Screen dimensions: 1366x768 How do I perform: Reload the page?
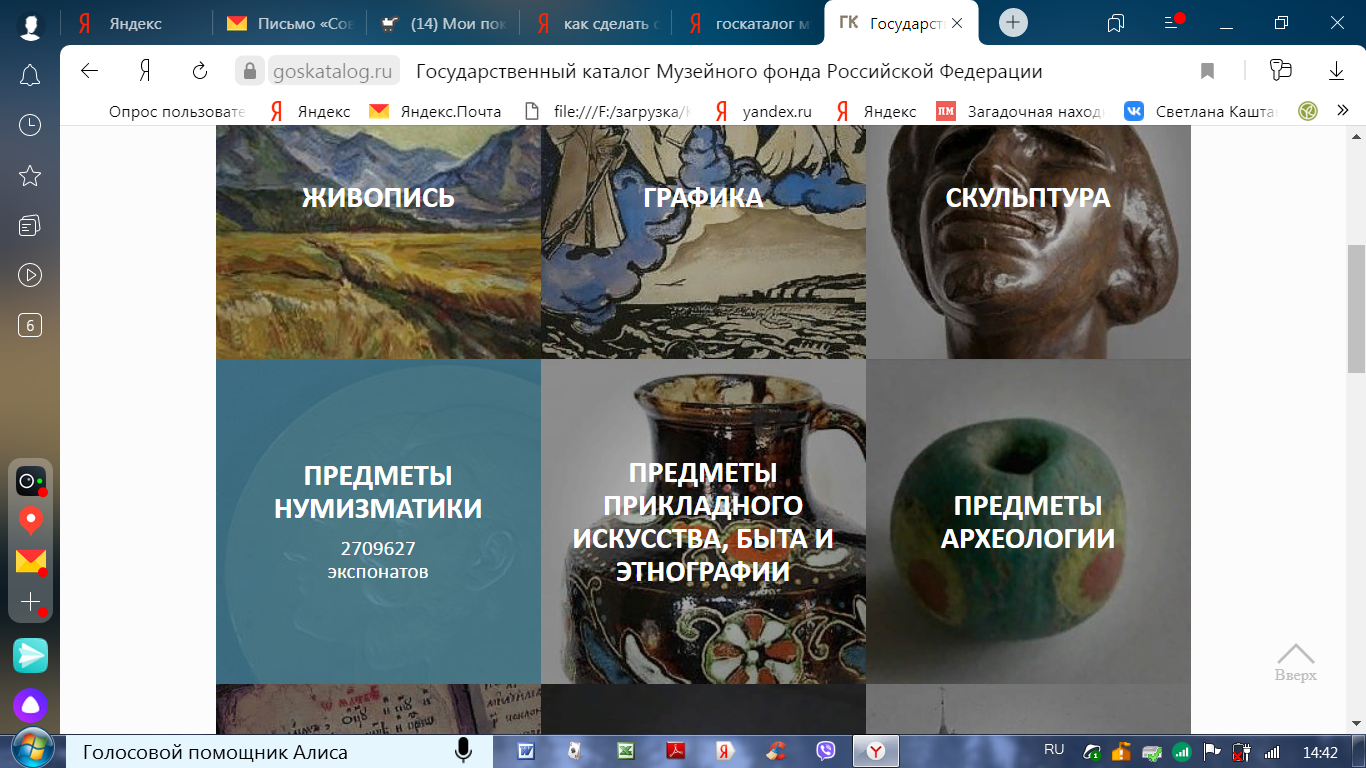click(x=199, y=71)
